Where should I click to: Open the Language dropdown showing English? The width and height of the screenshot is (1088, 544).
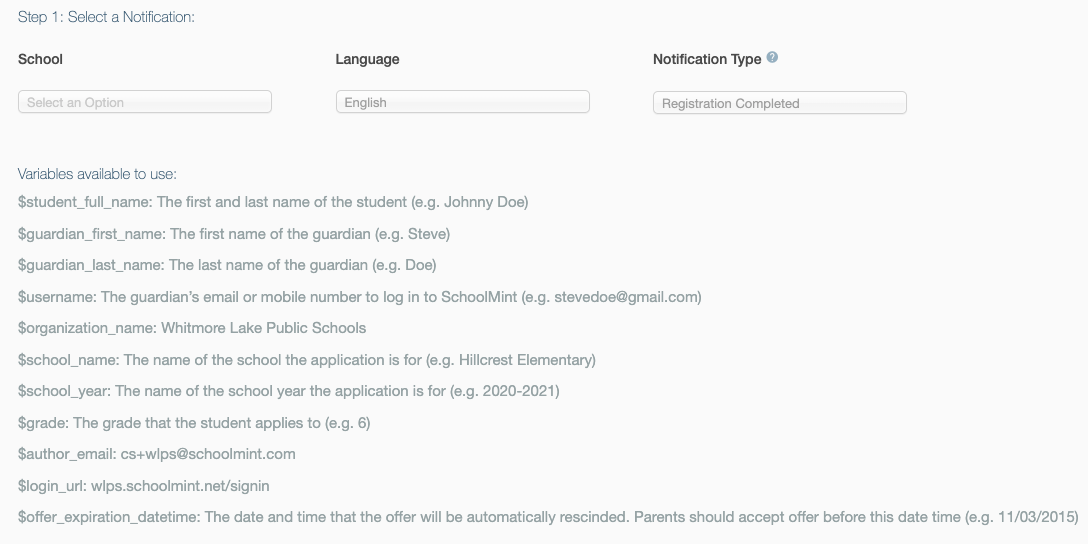pyautogui.click(x=462, y=102)
